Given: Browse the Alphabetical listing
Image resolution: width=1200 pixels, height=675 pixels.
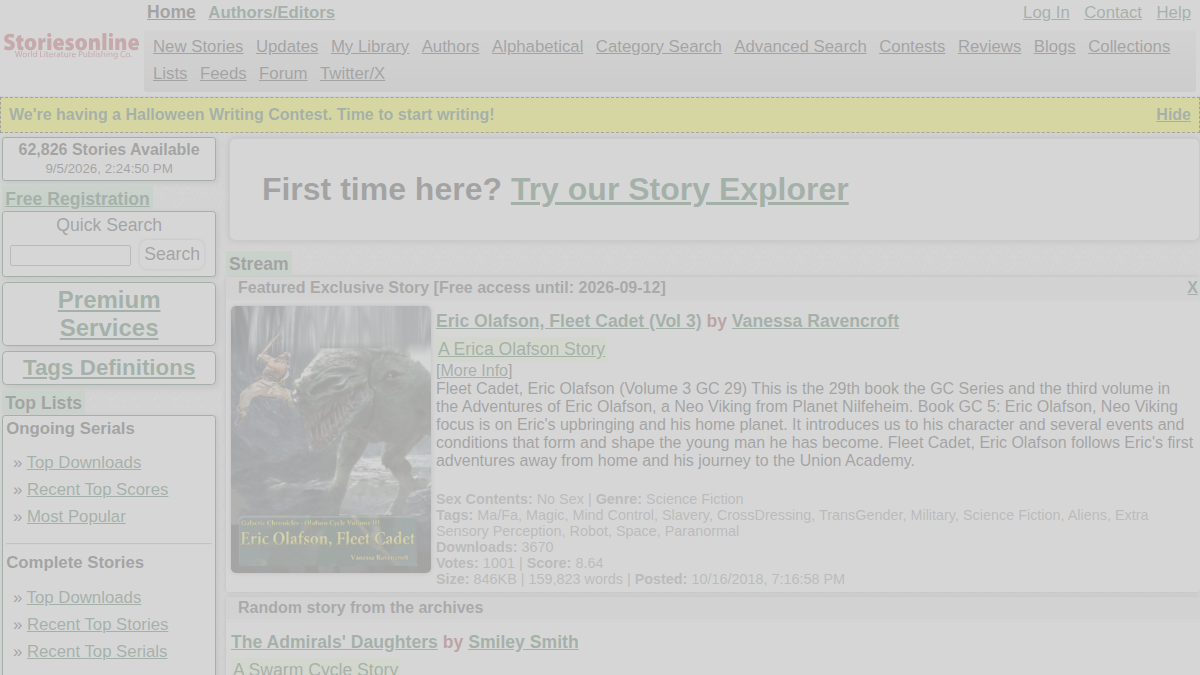Looking at the screenshot, I should click(x=537, y=46).
